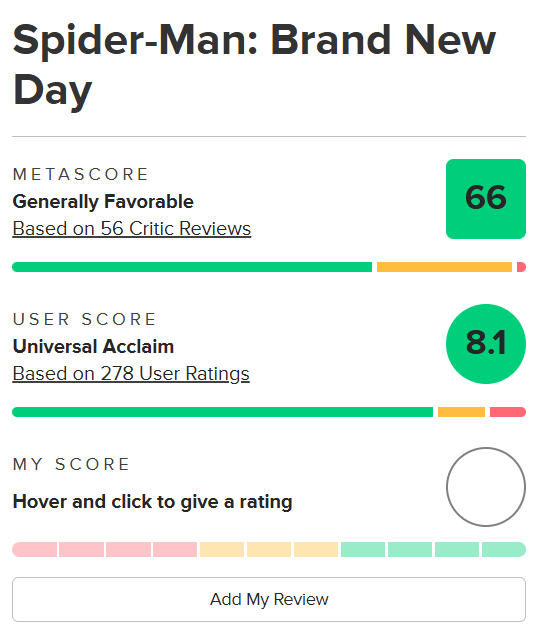Click red negative portion of Metascore bar
This screenshot has height=631, width=541.
click(521, 267)
